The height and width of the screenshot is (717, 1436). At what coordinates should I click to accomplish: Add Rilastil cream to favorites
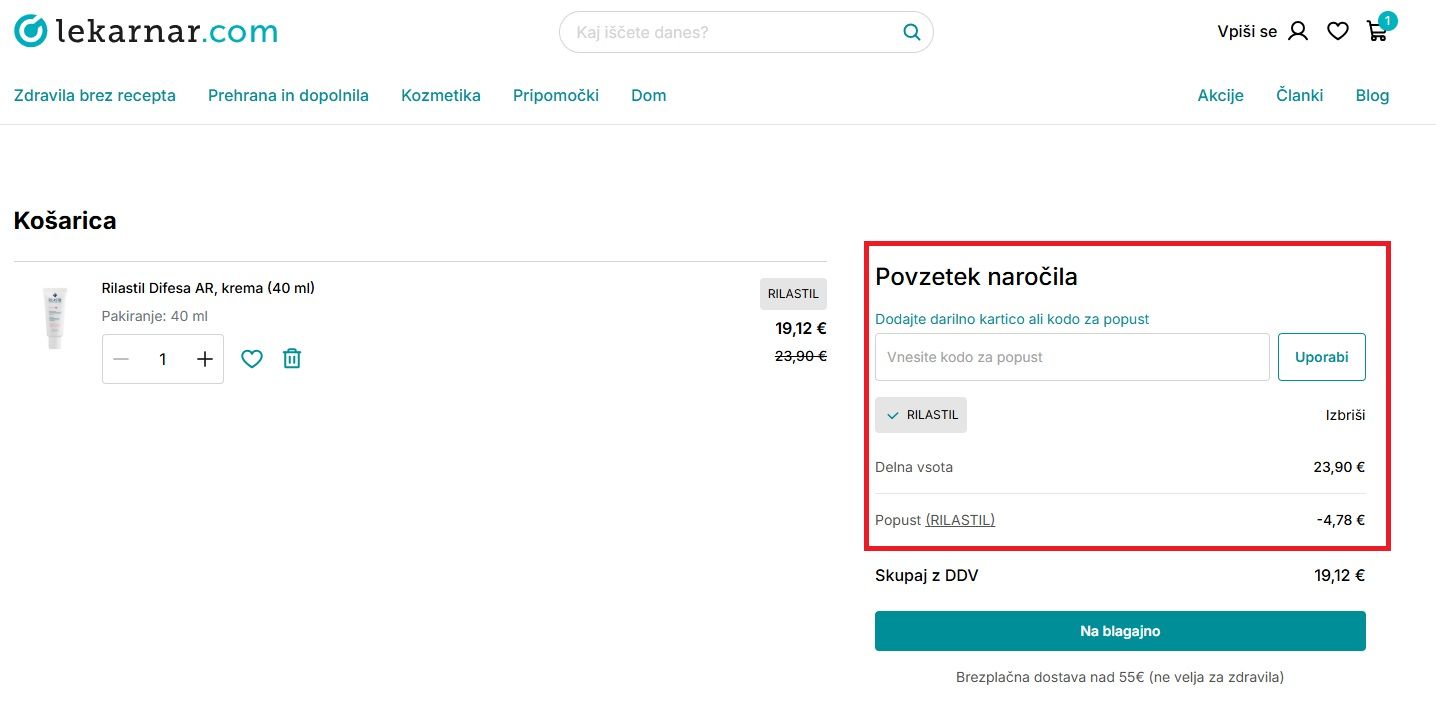pyautogui.click(x=252, y=359)
